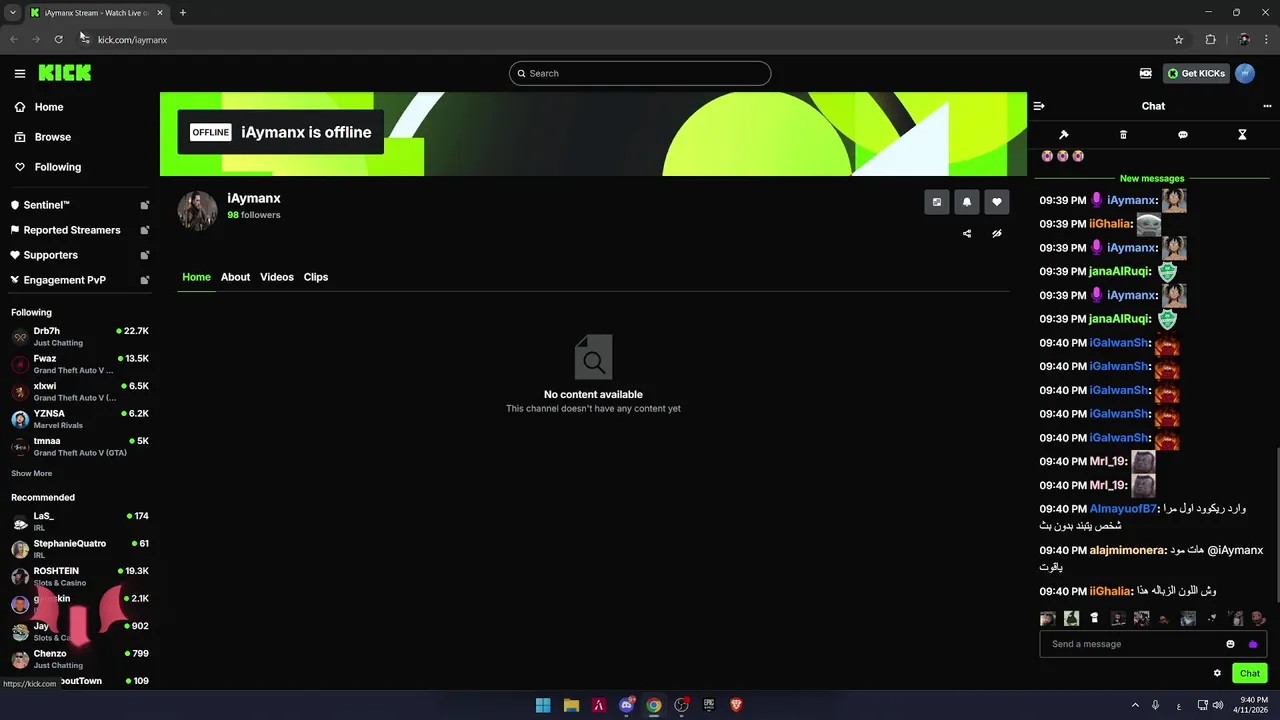The height and width of the screenshot is (720, 1280).
Task: Collapse the chat panel with arrow icon
Action: pos(1039,106)
